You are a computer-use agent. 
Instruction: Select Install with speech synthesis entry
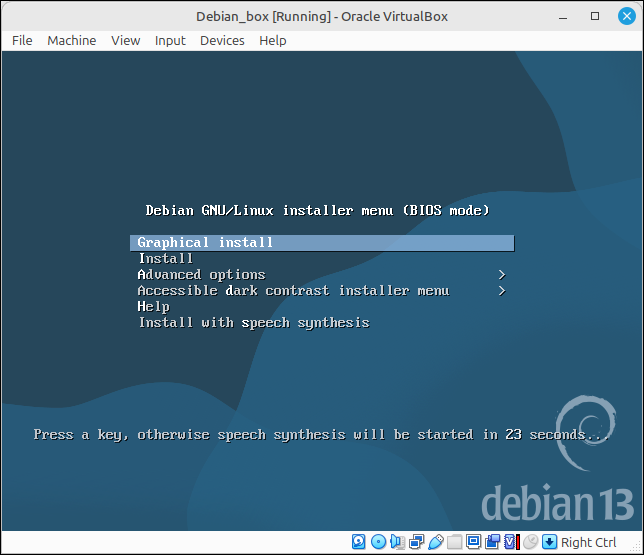tap(253, 323)
